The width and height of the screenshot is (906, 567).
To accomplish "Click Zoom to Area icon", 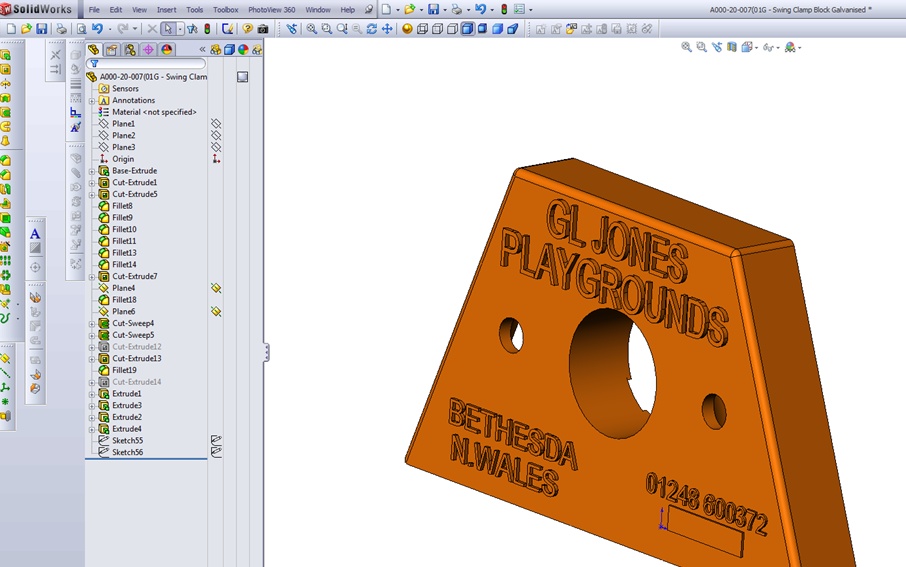I will [326, 28].
